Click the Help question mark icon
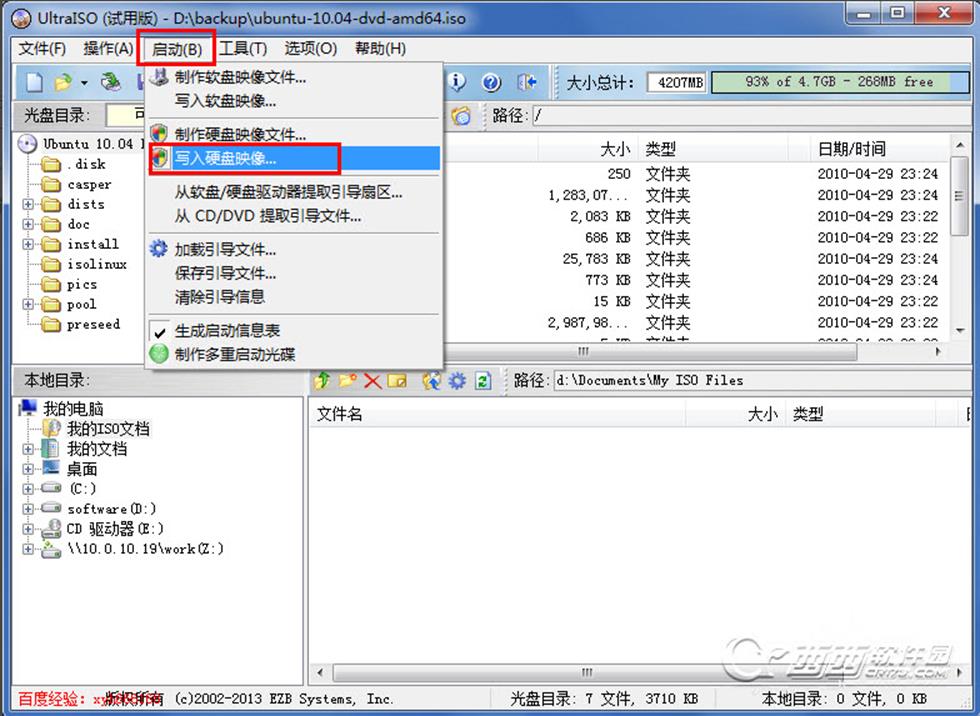The image size is (980, 716). tap(490, 82)
